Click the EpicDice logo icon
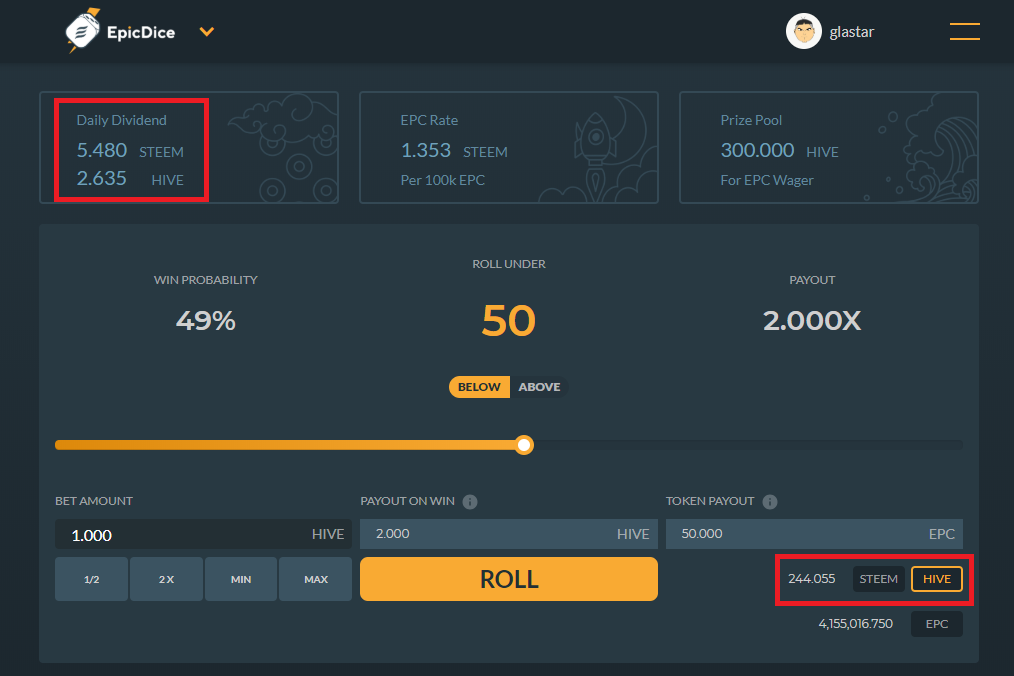This screenshot has height=676, width=1014. coord(83,32)
